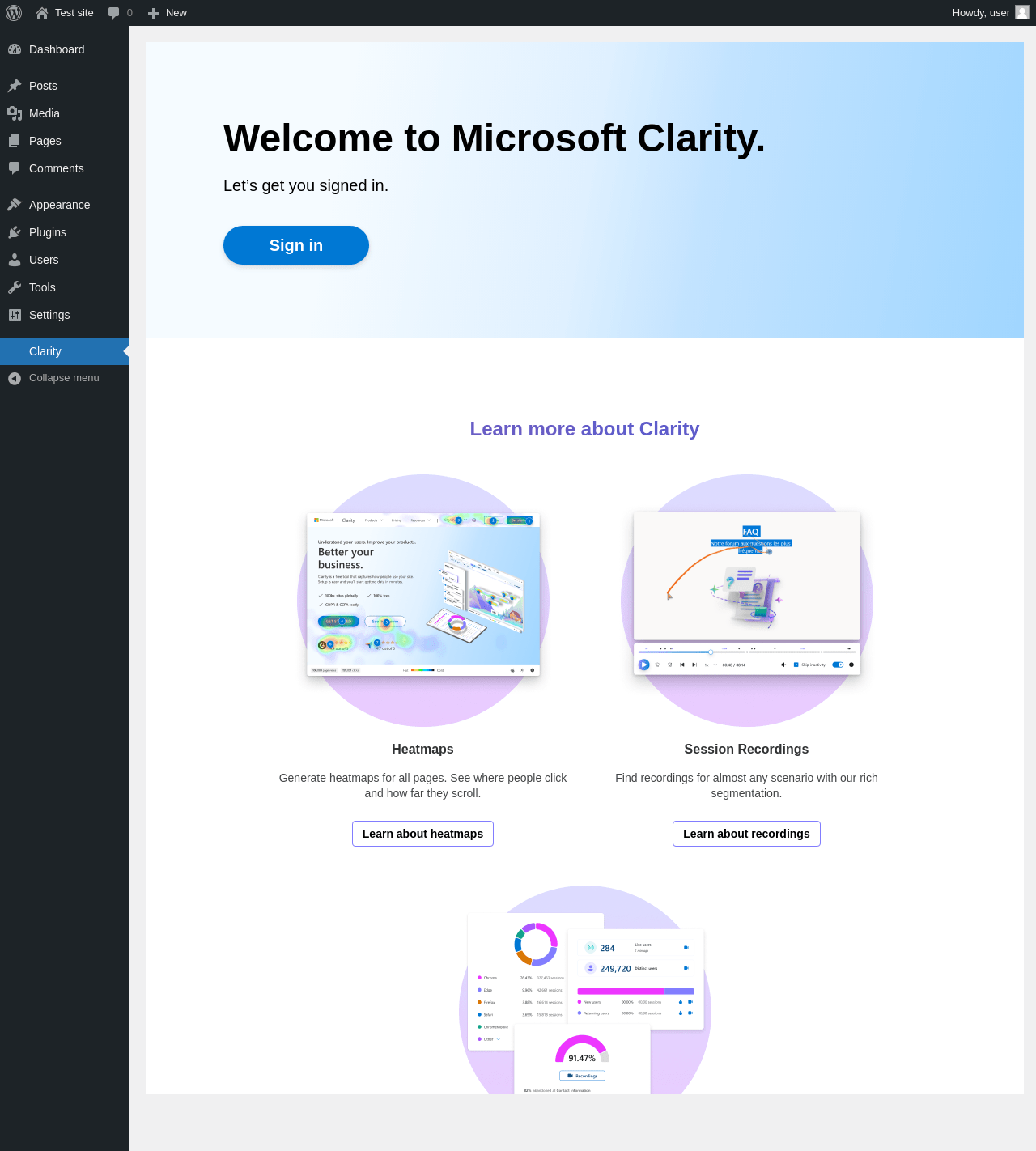Click the Test site link
Viewport: 1036px width, 1151px height.
click(x=65, y=13)
